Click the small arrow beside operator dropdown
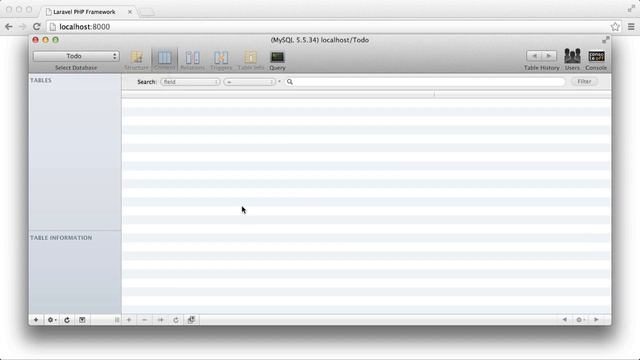 pos(280,82)
